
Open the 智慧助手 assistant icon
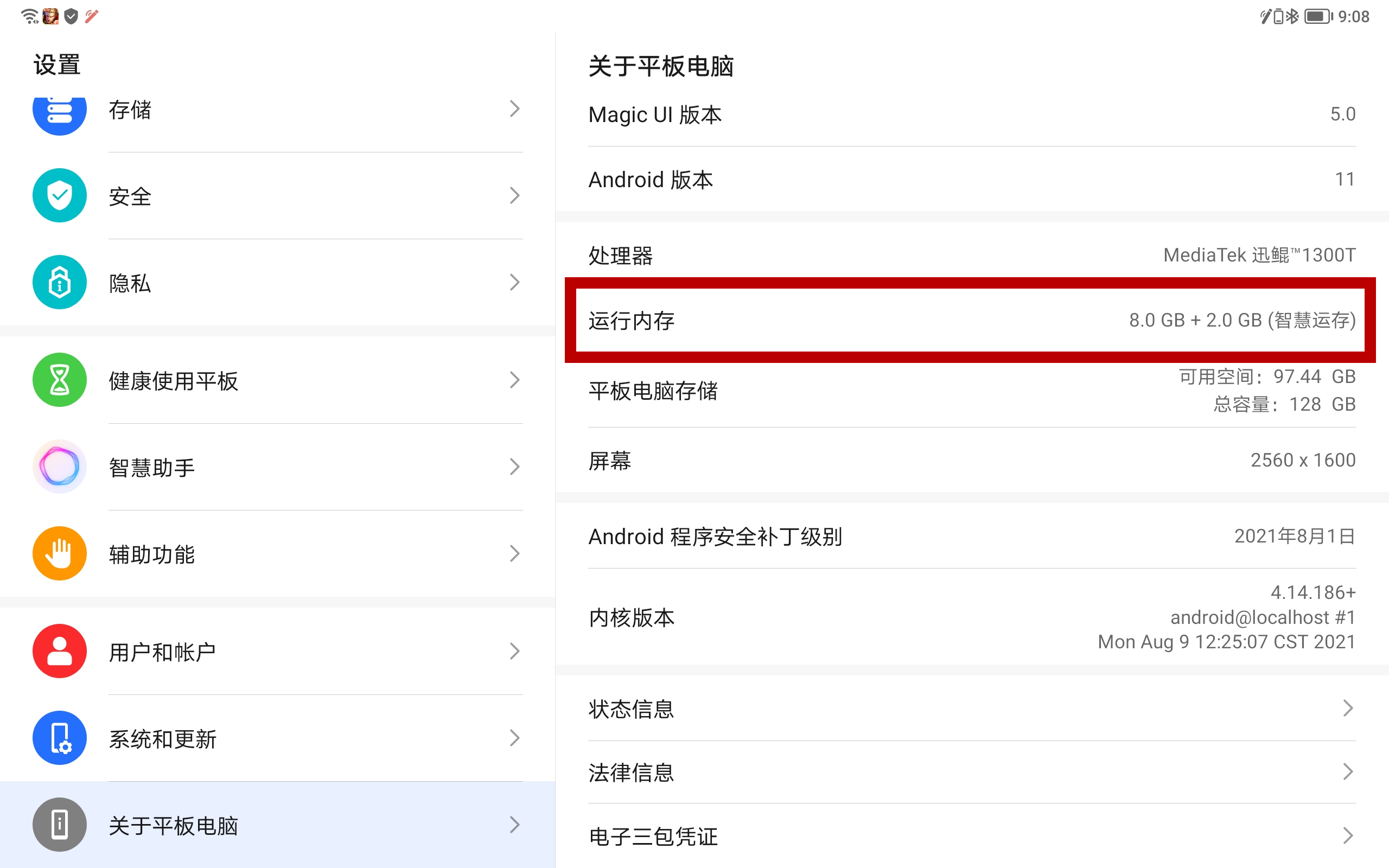click(x=60, y=467)
